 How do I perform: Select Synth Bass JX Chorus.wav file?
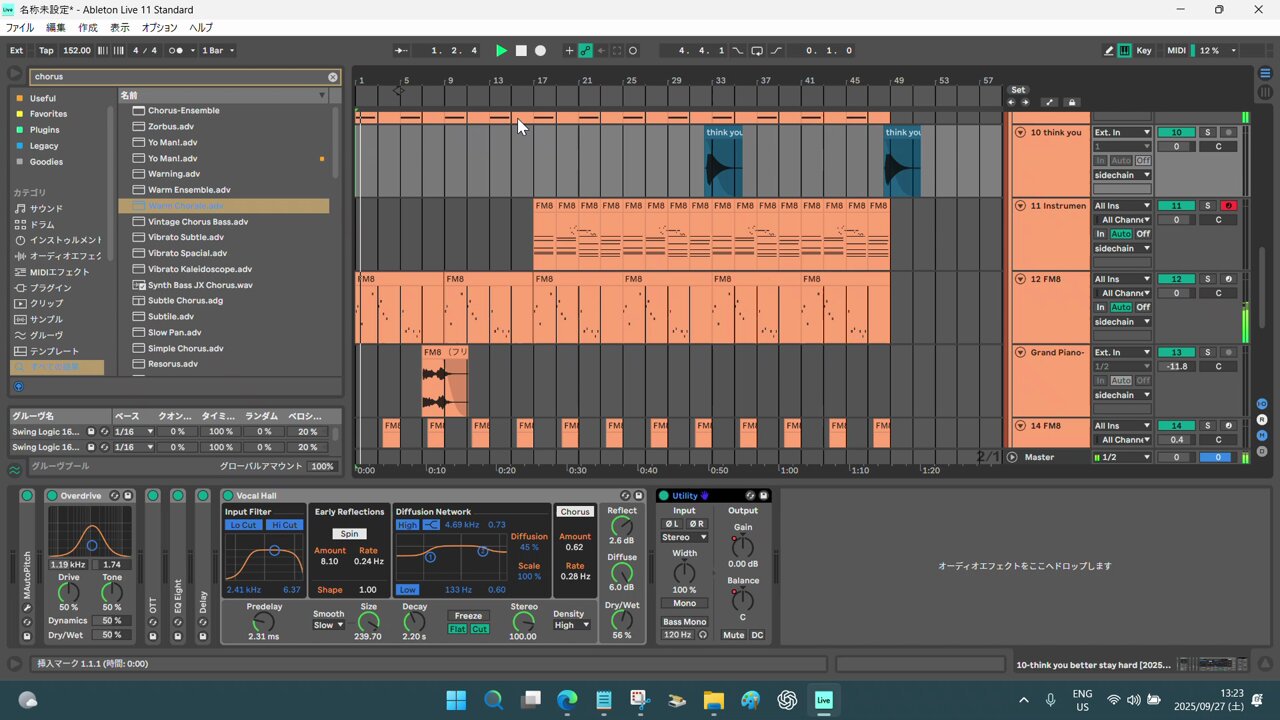(x=200, y=285)
